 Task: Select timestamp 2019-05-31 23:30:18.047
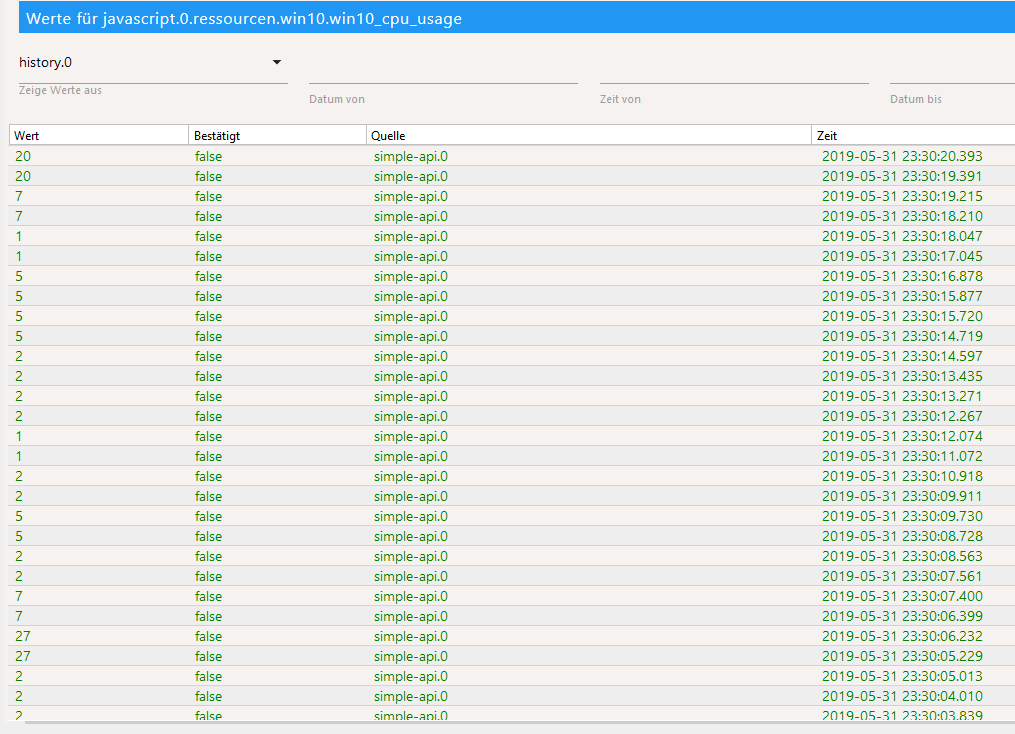click(902, 236)
